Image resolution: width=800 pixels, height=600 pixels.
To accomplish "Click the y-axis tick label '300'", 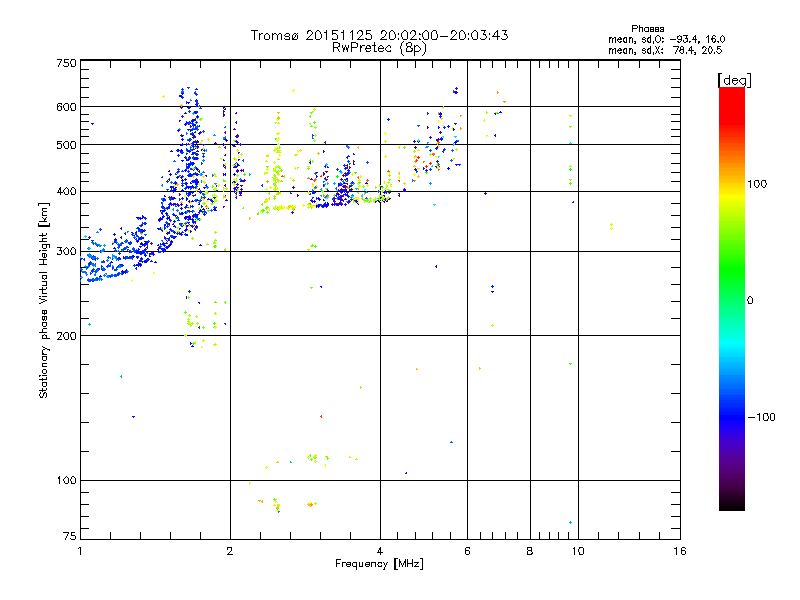I will 66,252.
